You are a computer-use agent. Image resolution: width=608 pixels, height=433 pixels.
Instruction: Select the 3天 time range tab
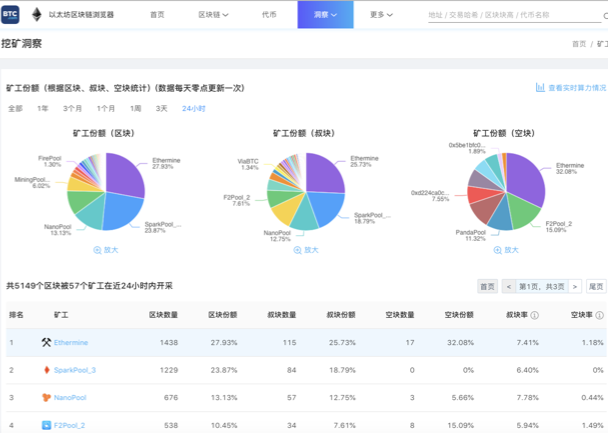pyautogui.click(x=162, y=109)
